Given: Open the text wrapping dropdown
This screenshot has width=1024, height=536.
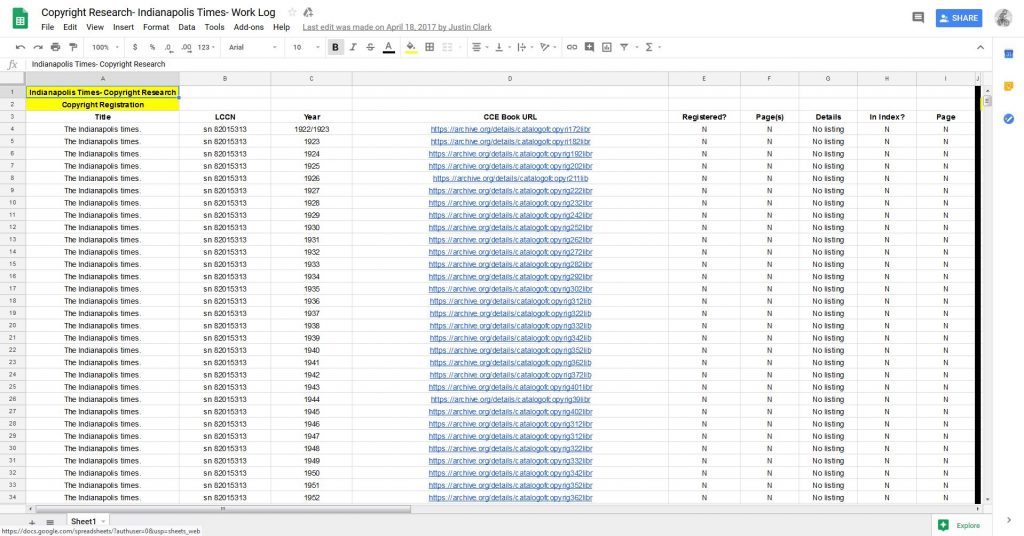Looking at the screenshot, I should tap(524, 47).
